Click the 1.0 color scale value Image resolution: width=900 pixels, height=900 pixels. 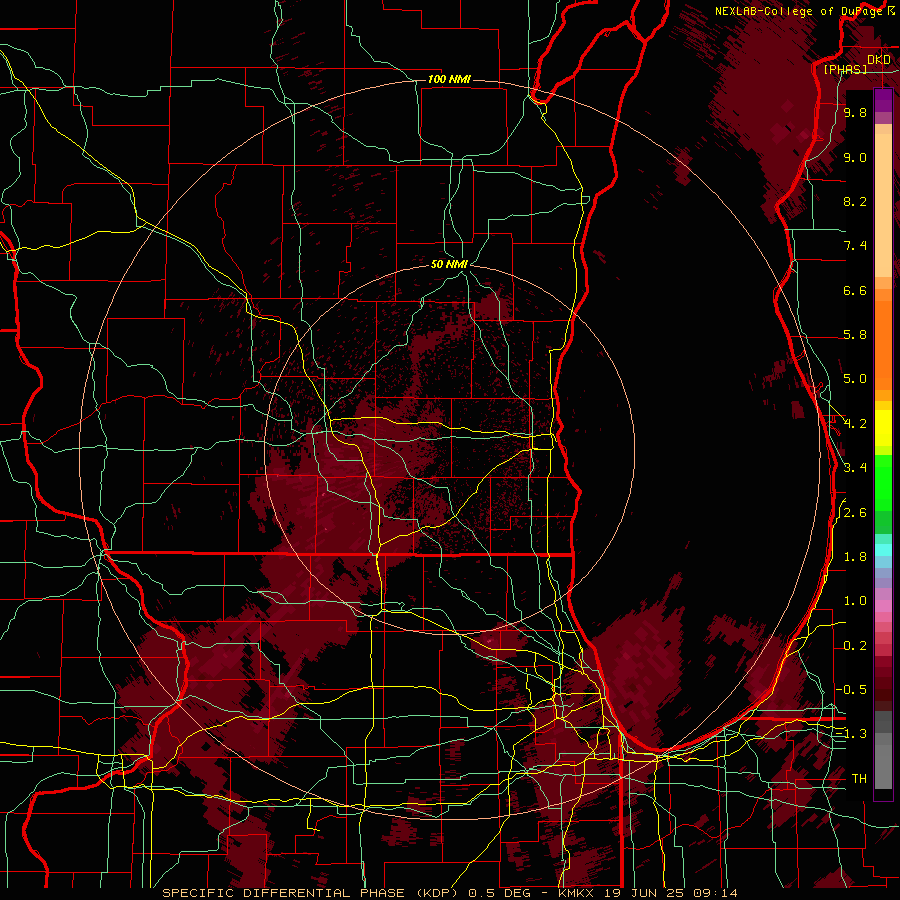pyautogui.click(x=855, y=601)
